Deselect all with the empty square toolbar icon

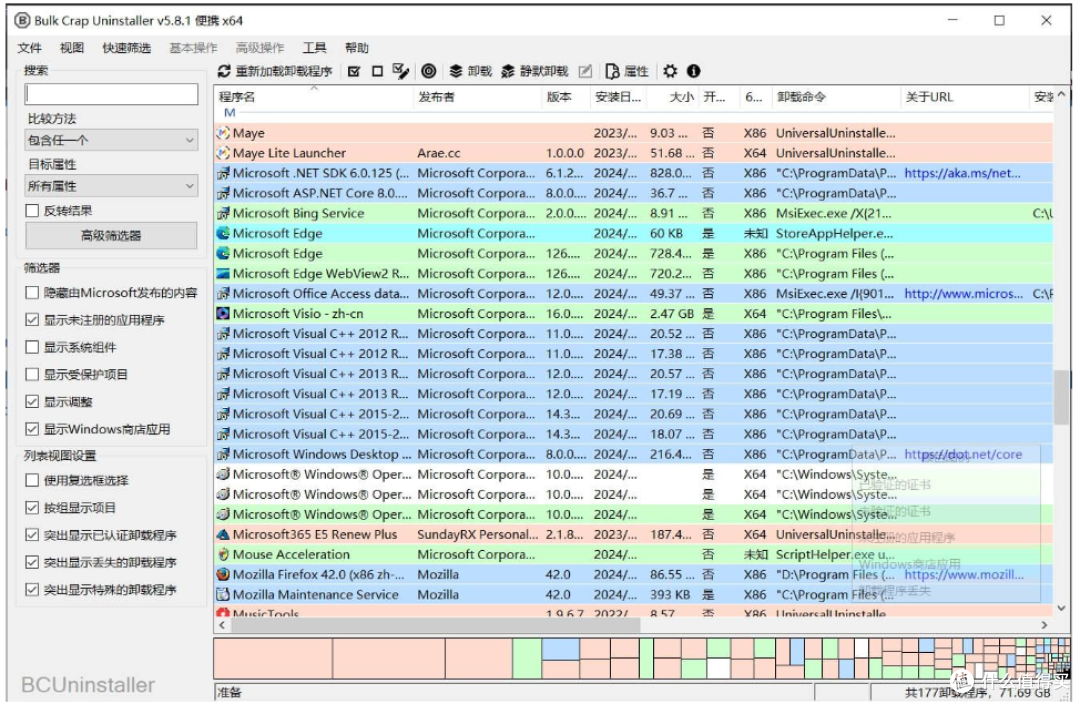[377, 71]
